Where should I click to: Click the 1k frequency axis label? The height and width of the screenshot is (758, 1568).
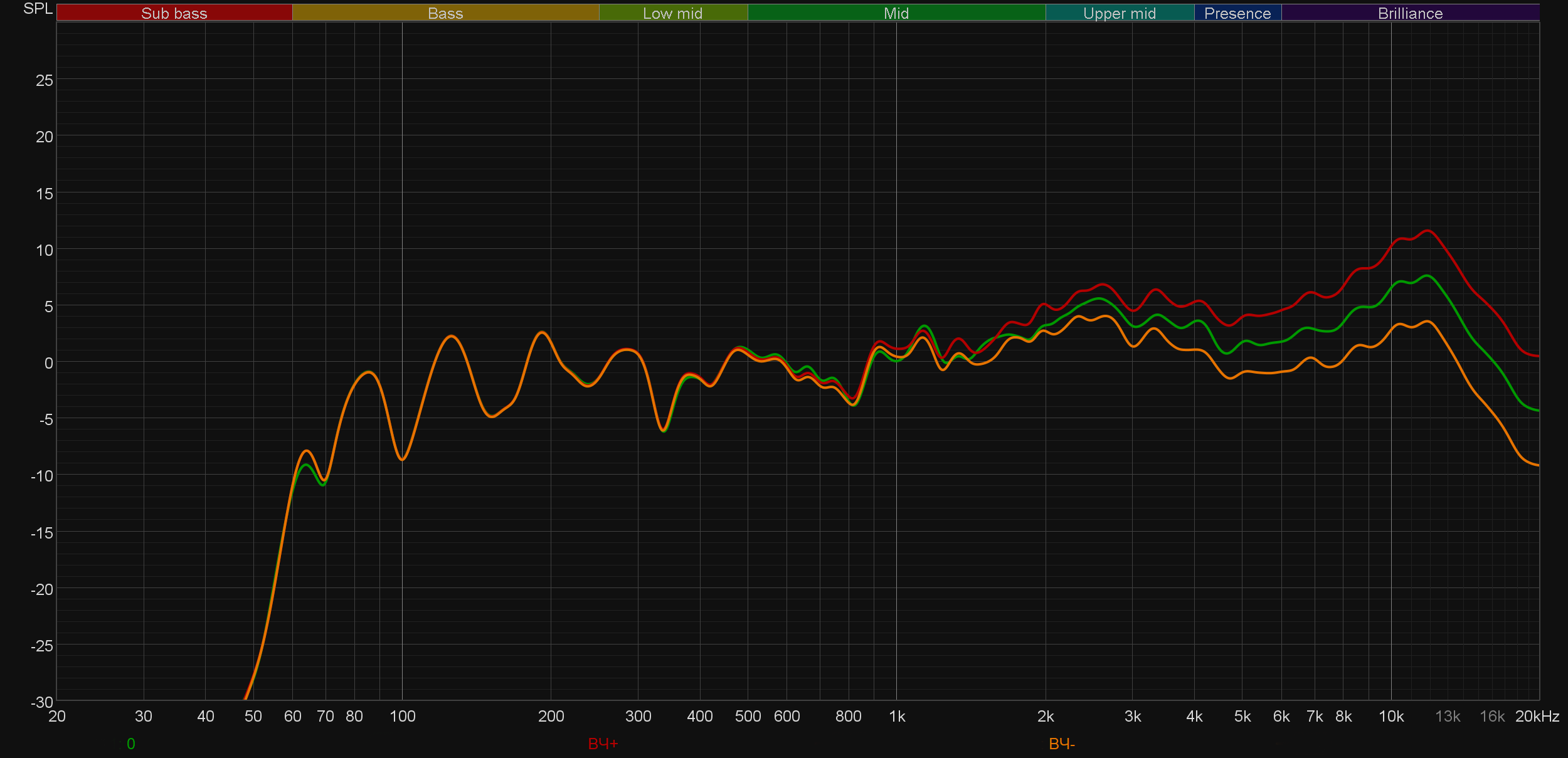(x=897, y=716)
